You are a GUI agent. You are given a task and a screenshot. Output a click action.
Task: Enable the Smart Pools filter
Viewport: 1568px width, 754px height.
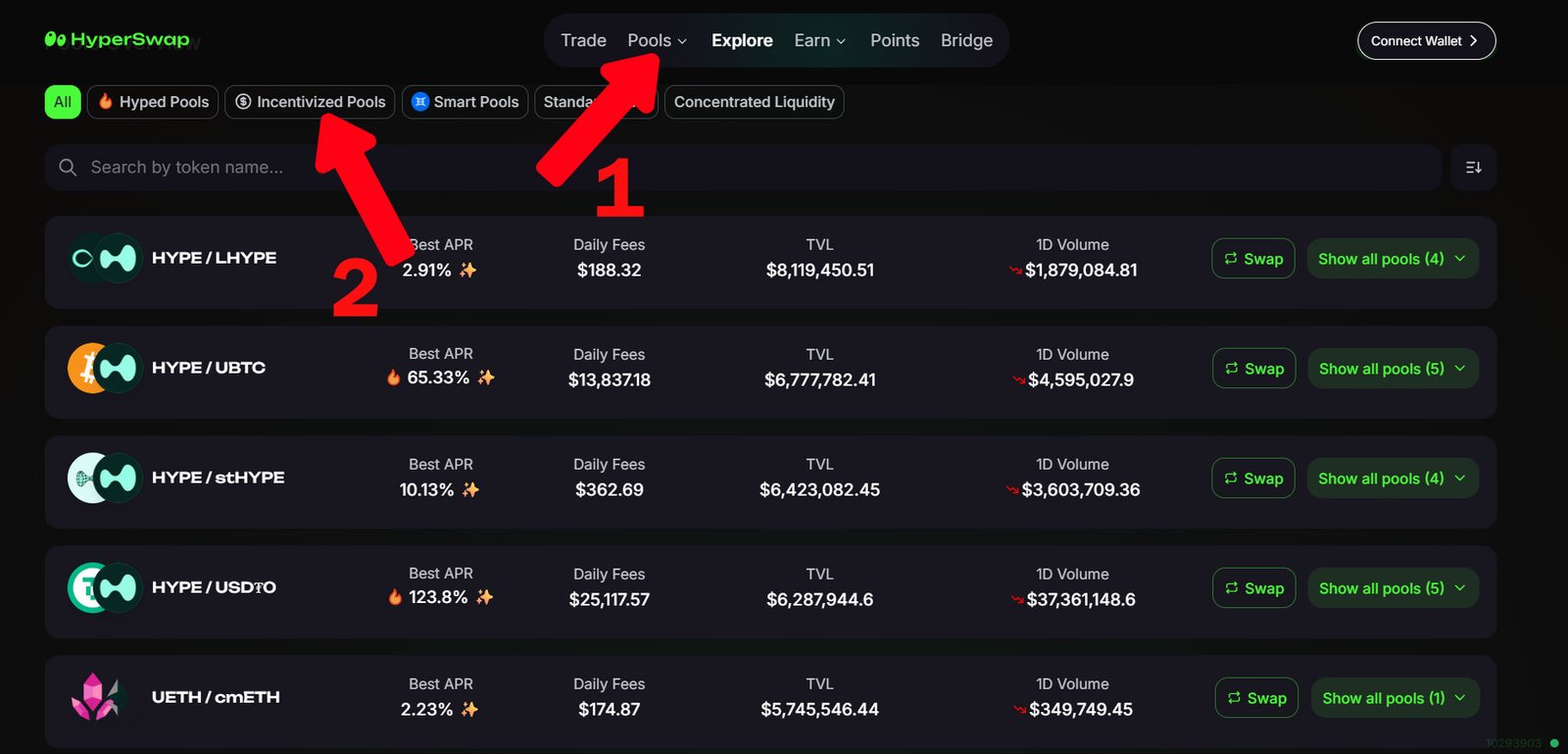465,102
